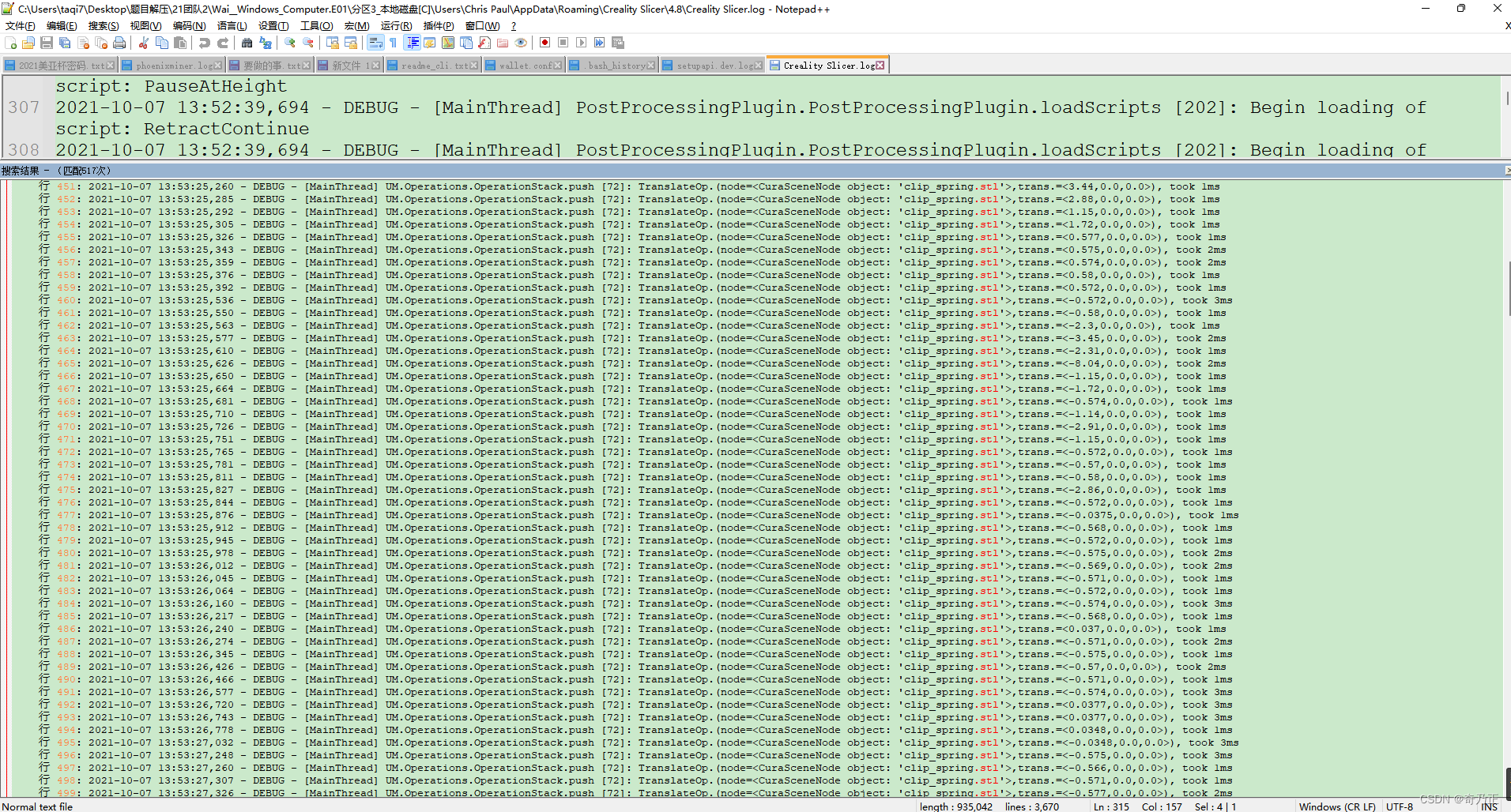Screen dimensions: 1511x812
Task: Switch to the phoenixminer.log tab
Action: (171, 66)
